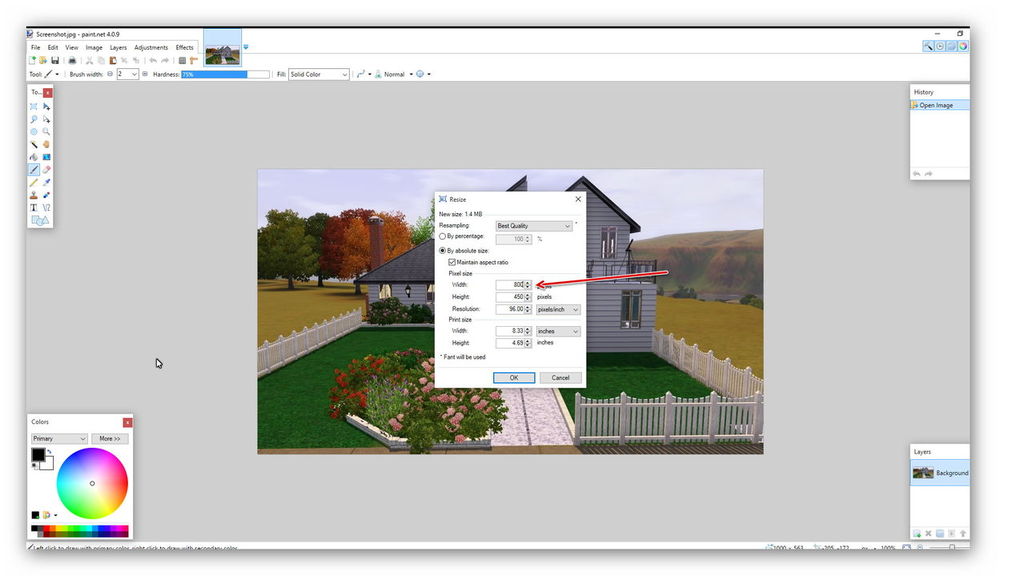Click the Screenshot.jpg image thumbnail tab

coord(223,48)
